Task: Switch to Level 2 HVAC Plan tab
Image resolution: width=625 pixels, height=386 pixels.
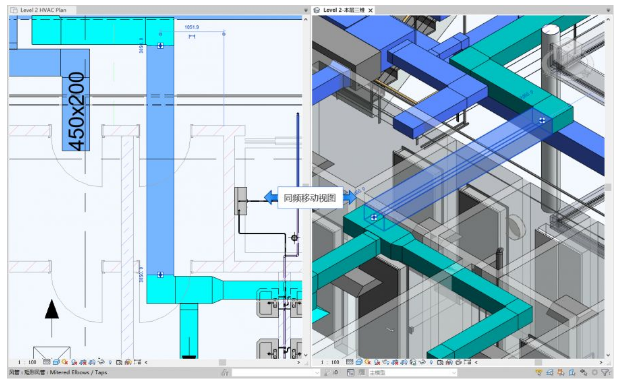Action: (43, 10)
